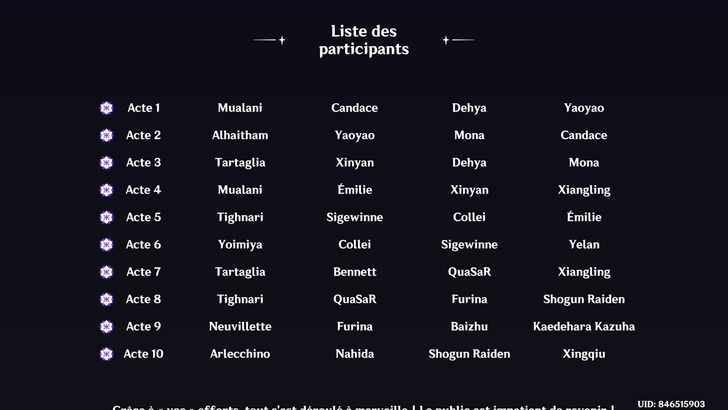This screenshot has height=410, width=728.
Task: Click the purple icon beside Acte 8
Action: (107, 299)
